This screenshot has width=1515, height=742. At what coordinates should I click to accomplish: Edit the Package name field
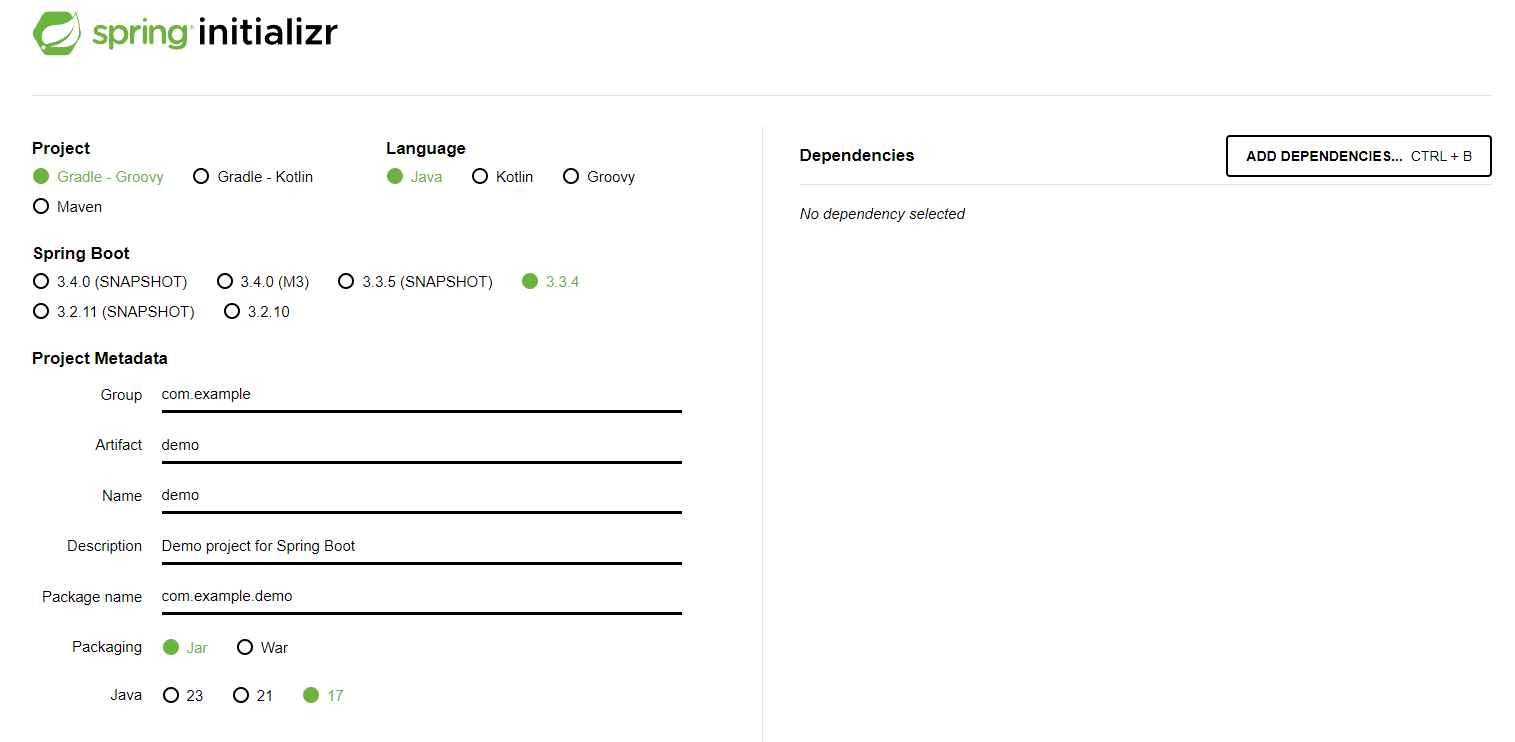click(x=421, y=597)
